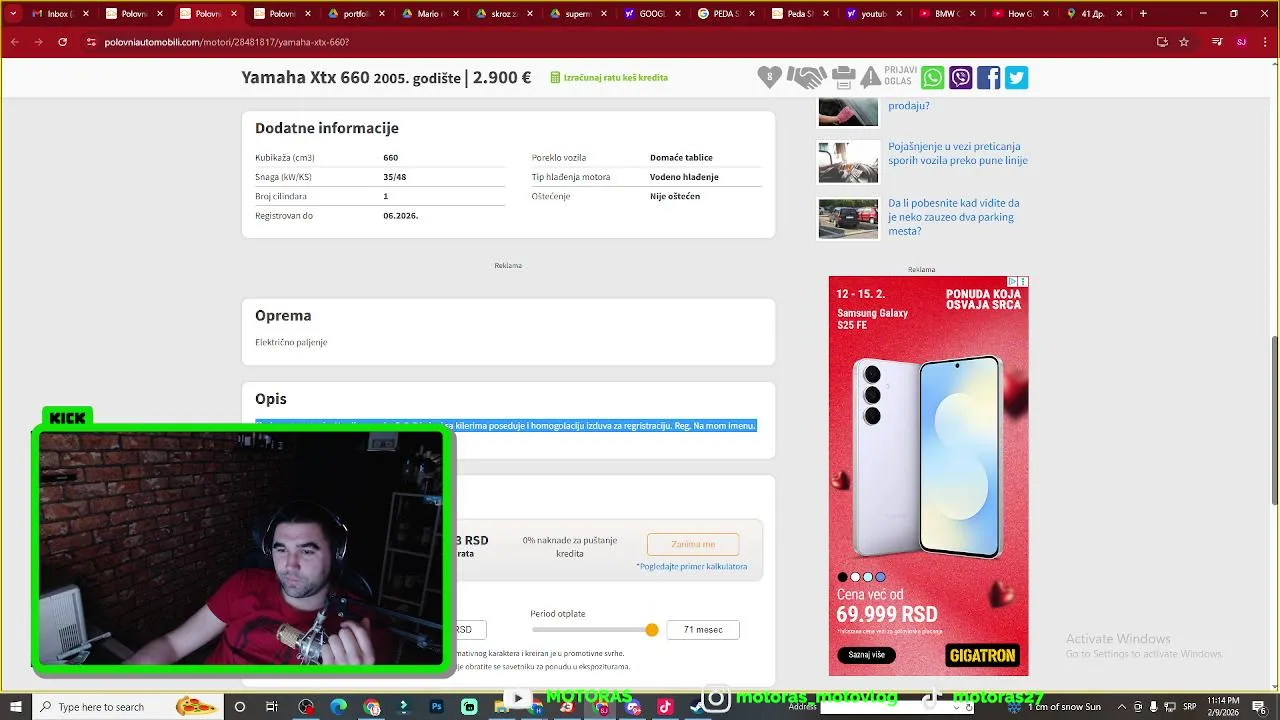Bookmark this page with the star
This screenshot has width=1280, height=720.
(x=1184, y=42)
